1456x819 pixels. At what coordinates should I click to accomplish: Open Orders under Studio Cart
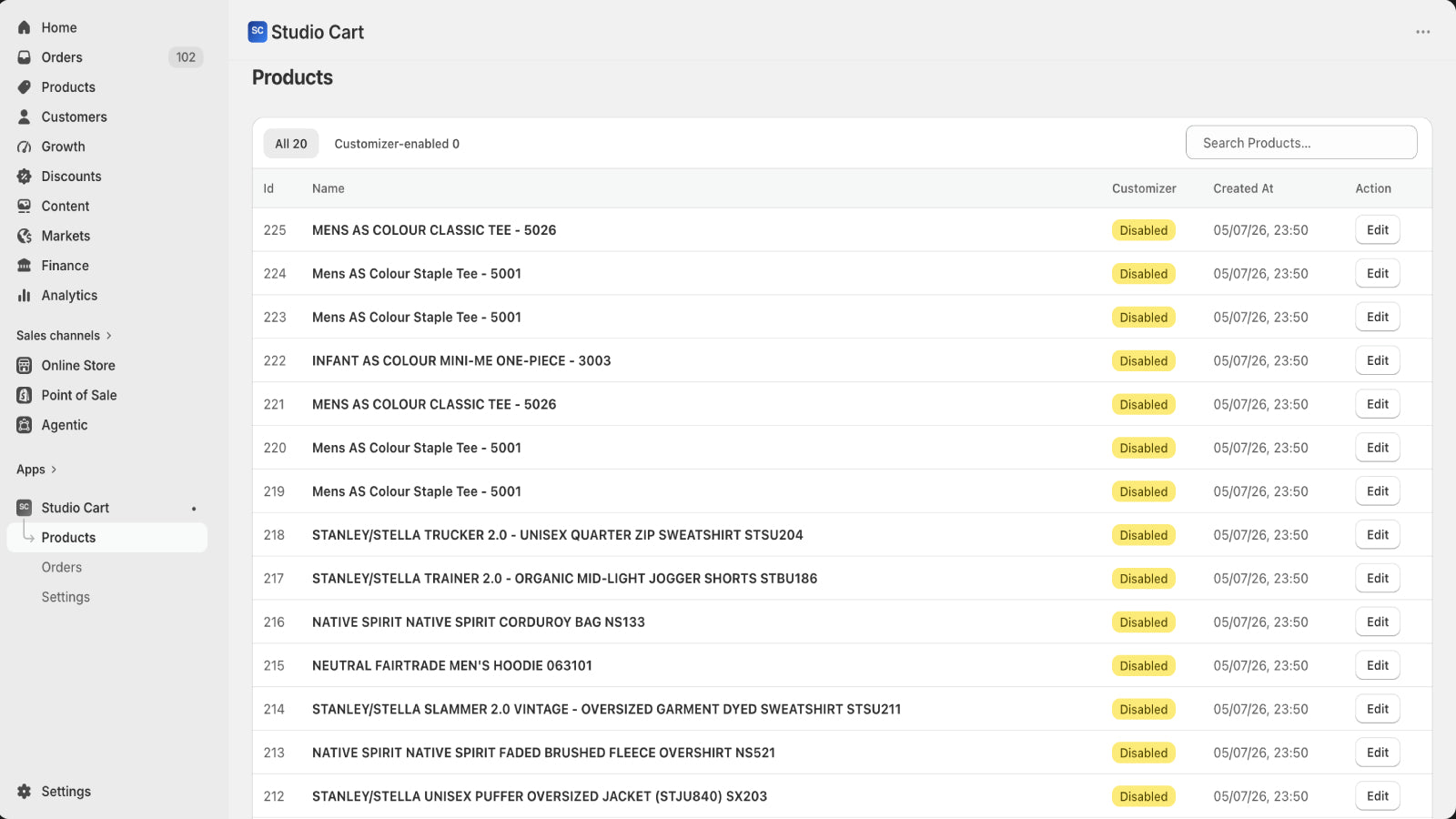[62, 568]
